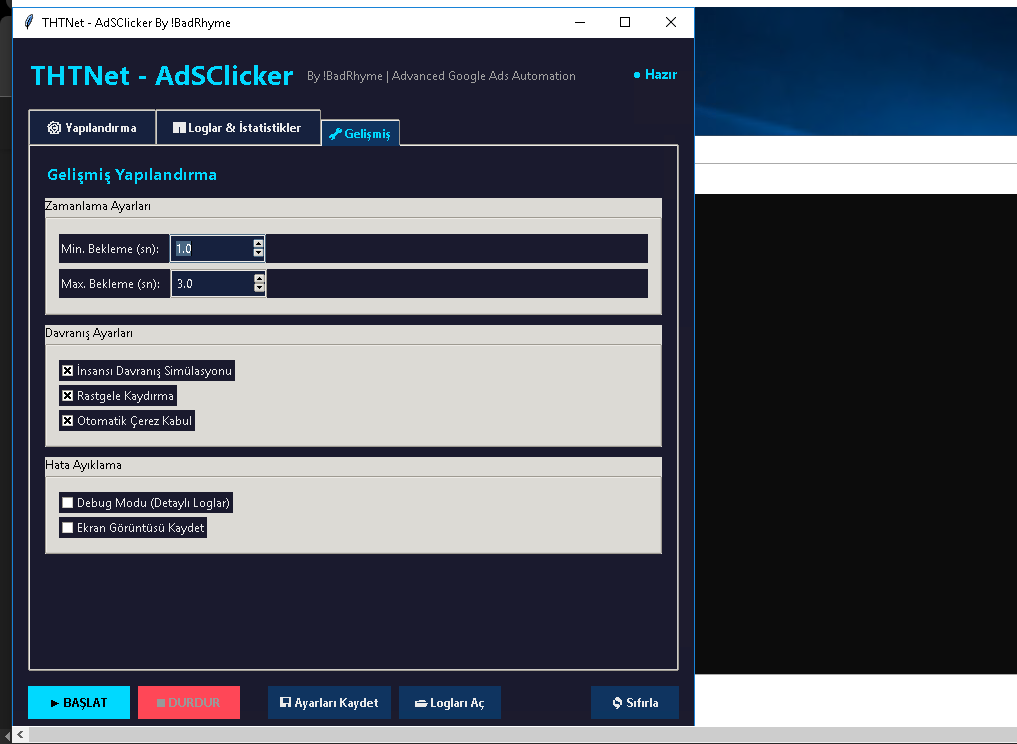This screenshot has height=744, width=1017.
Task: Minimize the AdSClicker window
Action: (x=580, y=22)
